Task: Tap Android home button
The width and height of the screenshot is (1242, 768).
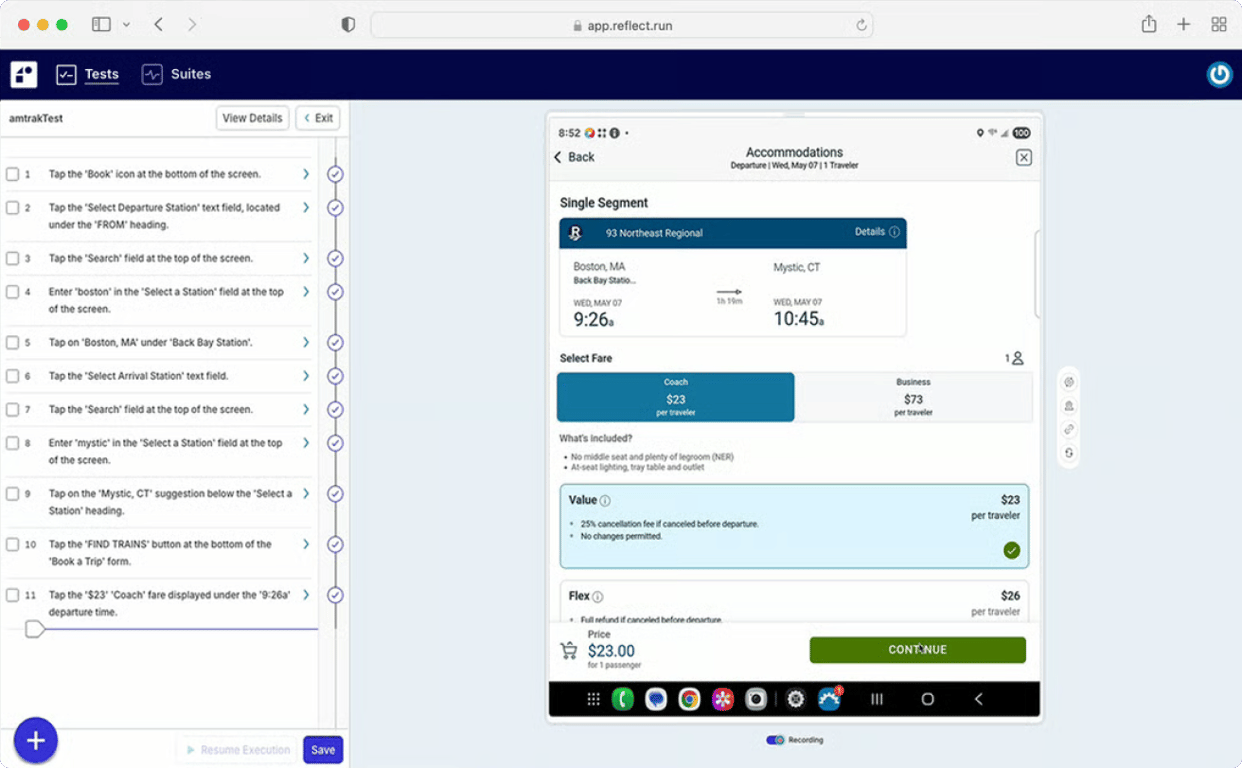Action: point(927,700)
